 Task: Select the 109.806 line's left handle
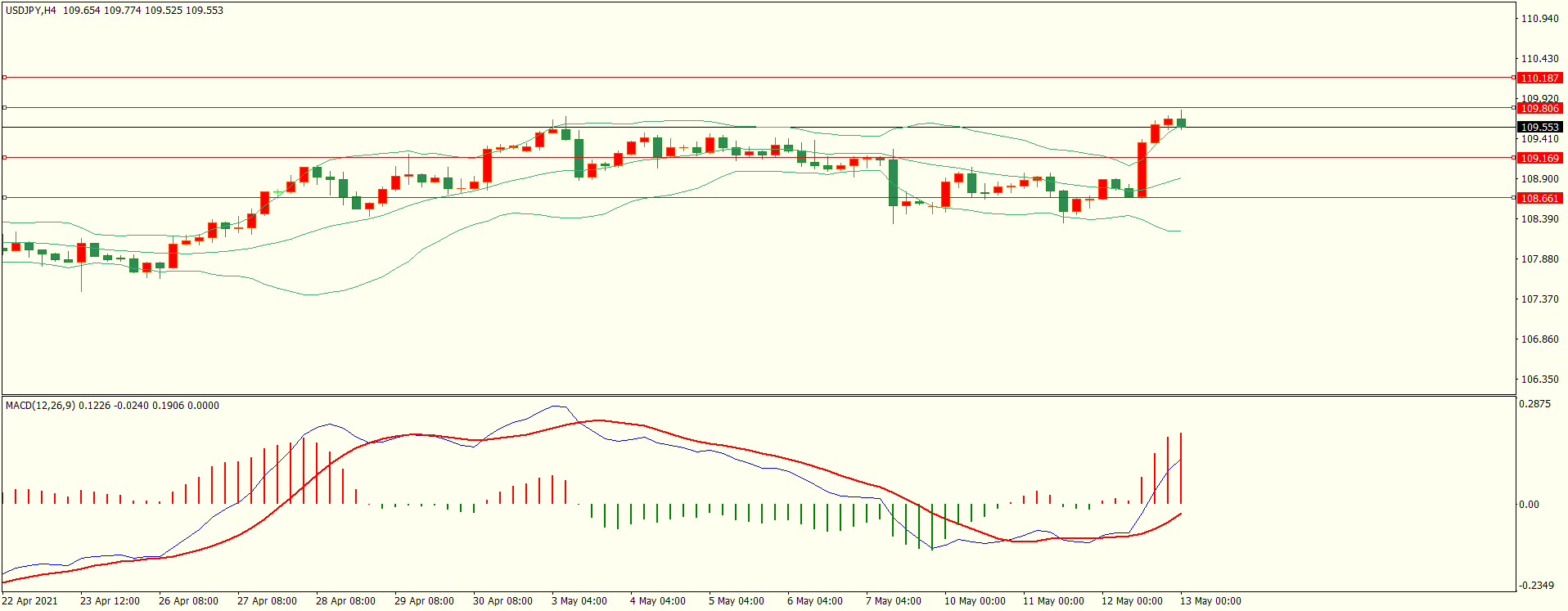point(4,107)
